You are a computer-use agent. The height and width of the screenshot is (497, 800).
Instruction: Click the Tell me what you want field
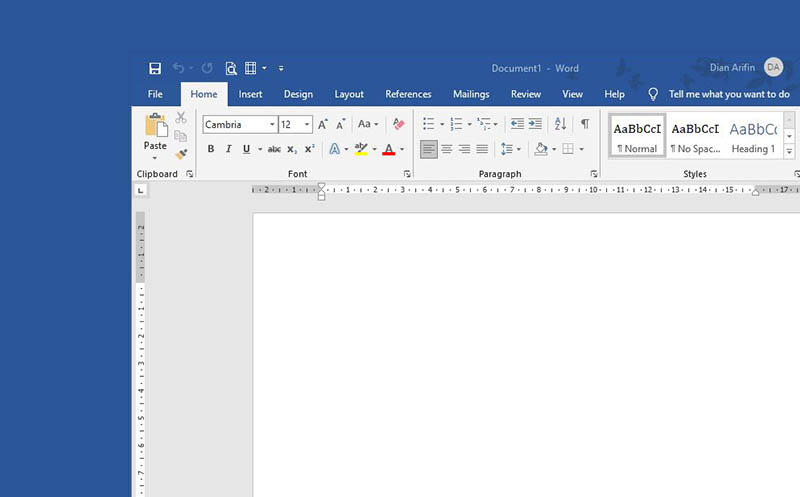(729, 94)
